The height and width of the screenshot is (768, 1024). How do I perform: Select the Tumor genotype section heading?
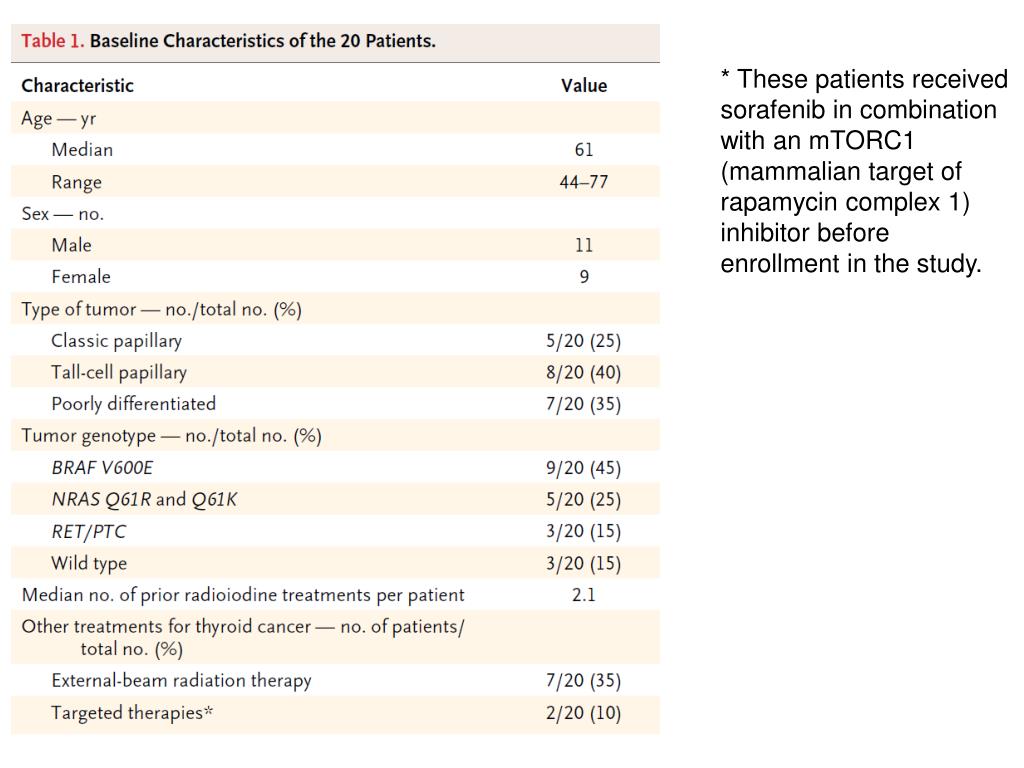(171, 436)
